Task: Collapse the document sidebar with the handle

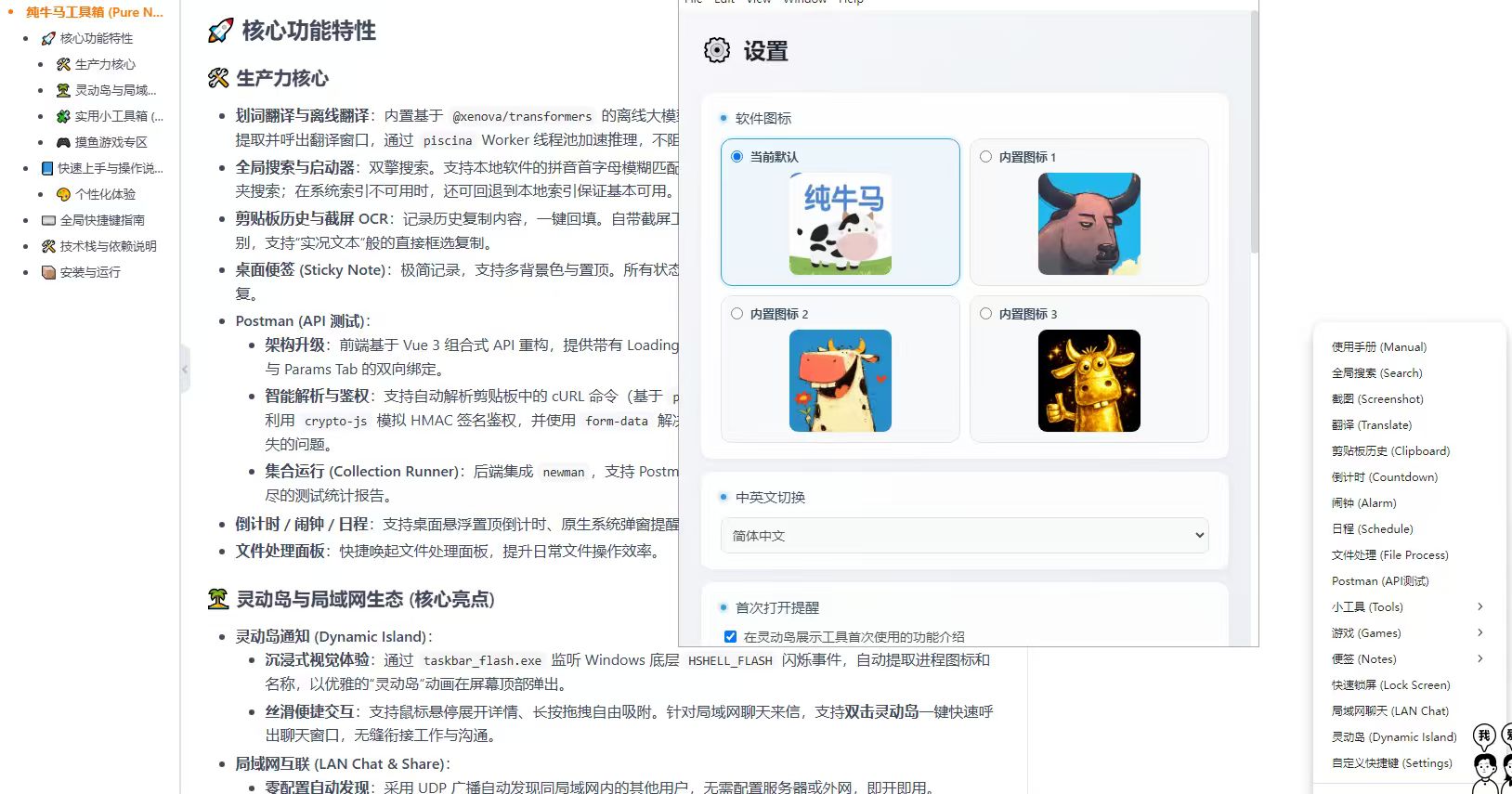Action: tap(185, 370)
